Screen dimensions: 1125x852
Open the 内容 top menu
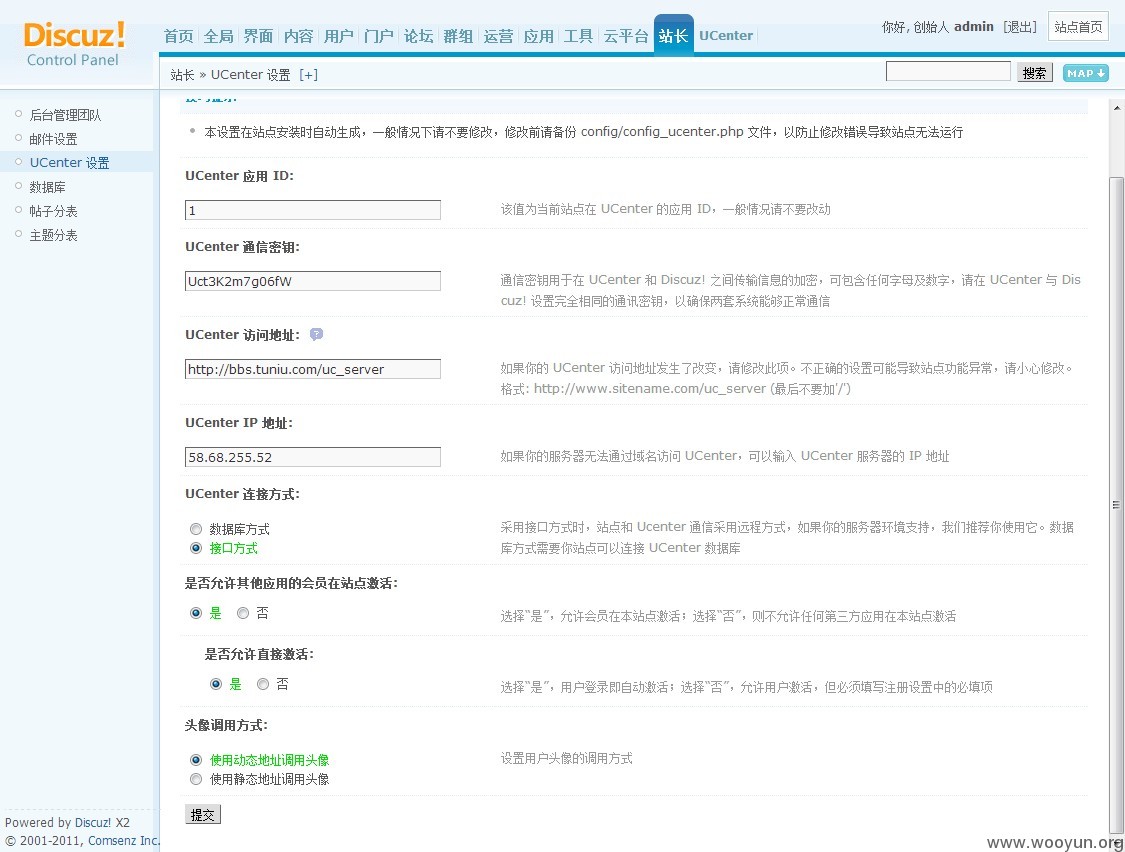[298, 36]
